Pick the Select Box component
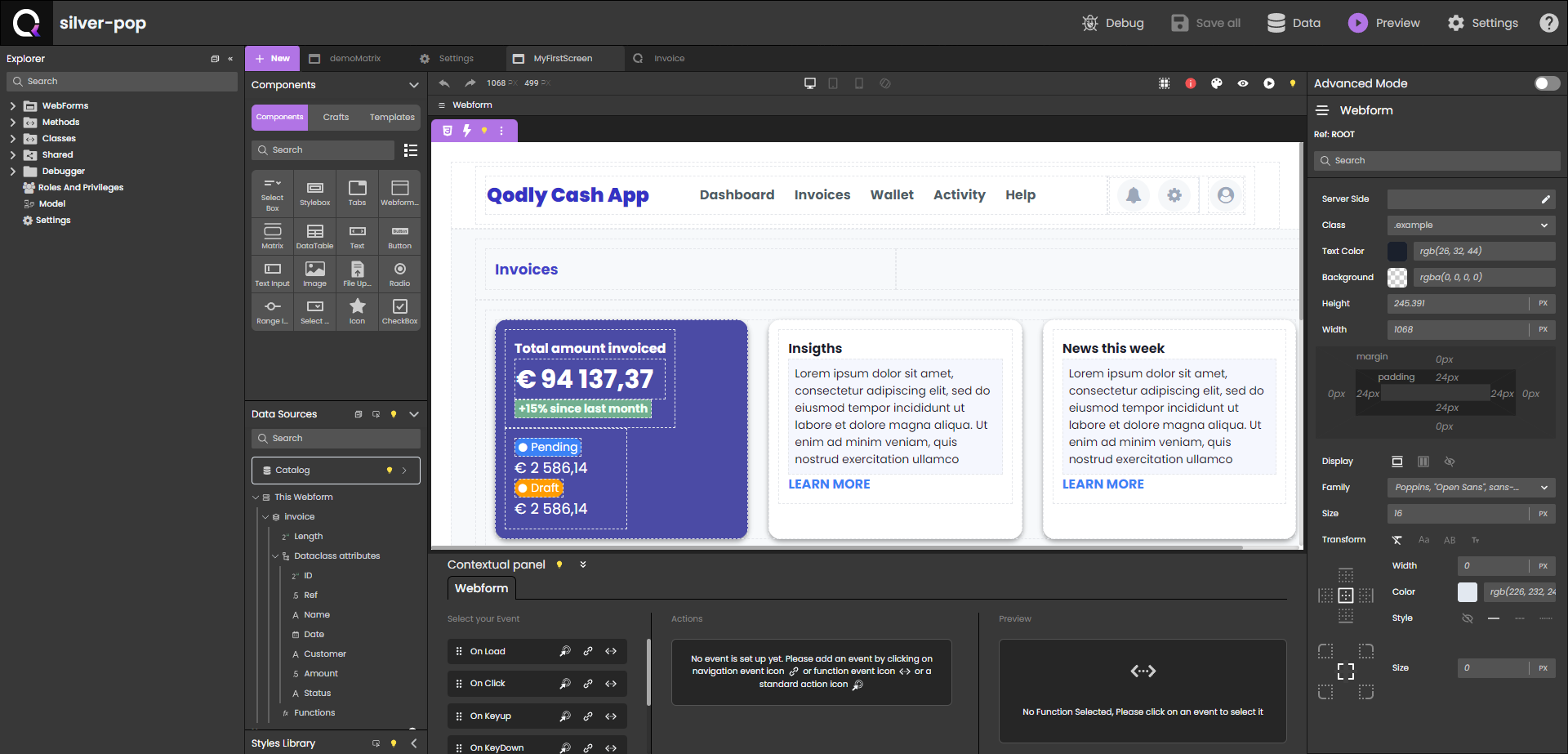The image size is (1568, 754). (273, 194)
